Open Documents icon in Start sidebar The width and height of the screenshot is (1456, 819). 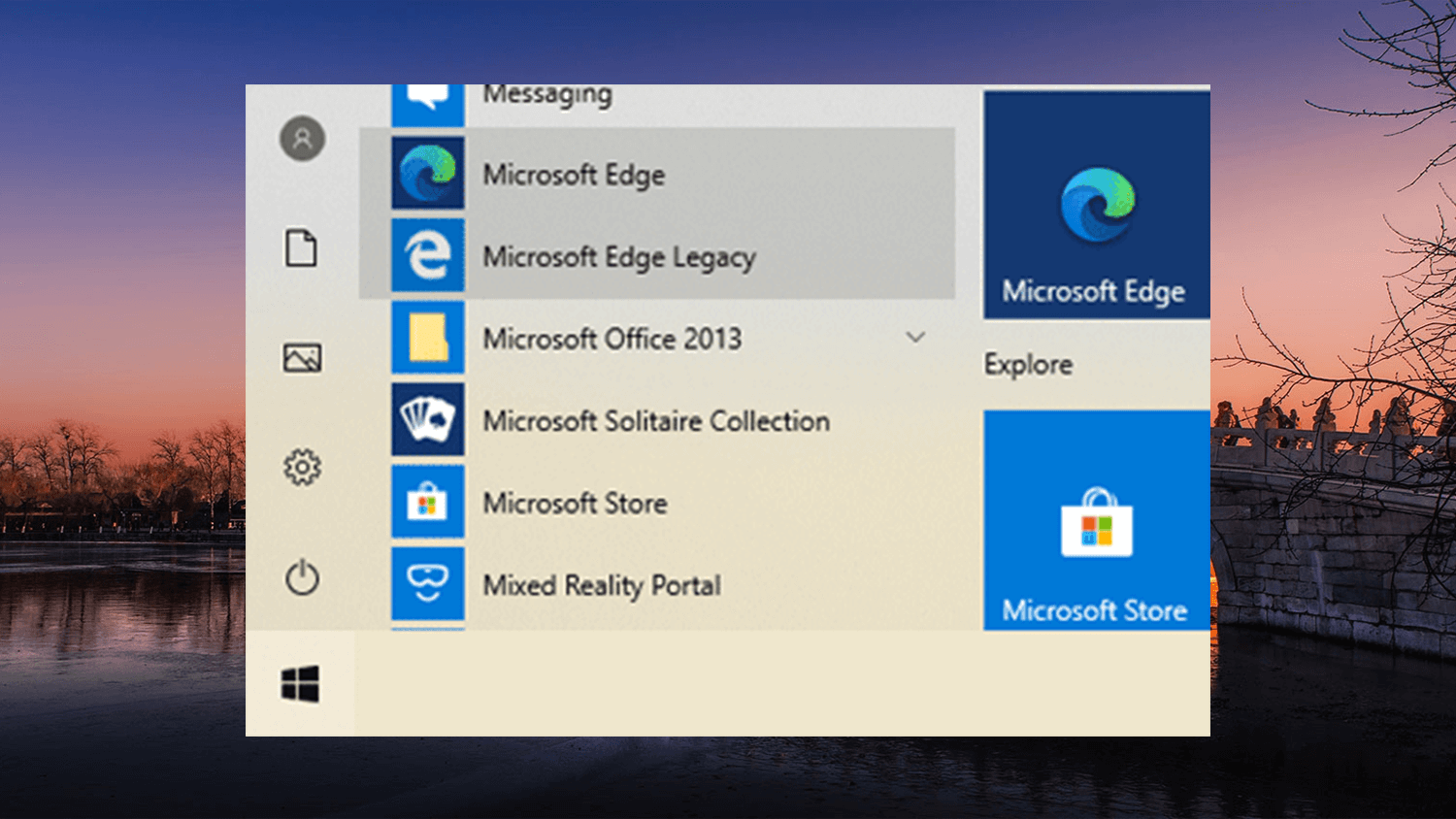point(301,247)
